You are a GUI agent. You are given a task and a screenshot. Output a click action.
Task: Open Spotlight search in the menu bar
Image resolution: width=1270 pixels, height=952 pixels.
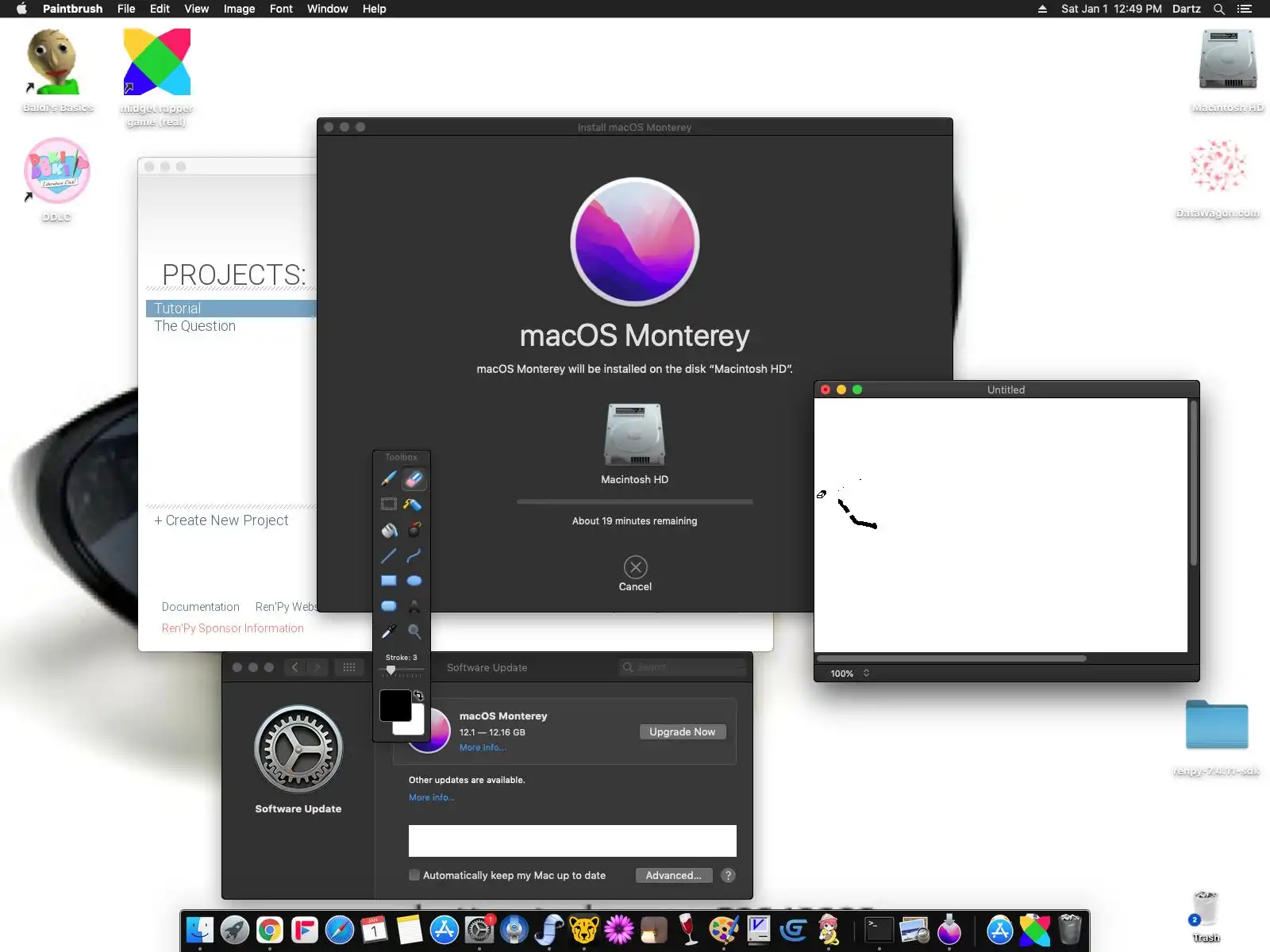point(1219,9)
